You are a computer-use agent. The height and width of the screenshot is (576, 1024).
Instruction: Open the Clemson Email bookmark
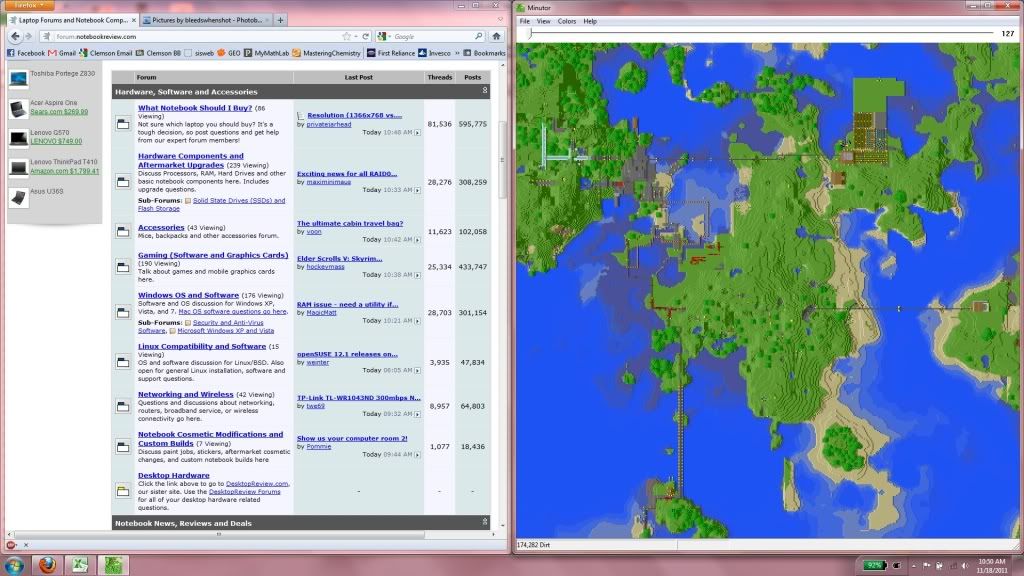pyautogui.click(x=106, y=53)
